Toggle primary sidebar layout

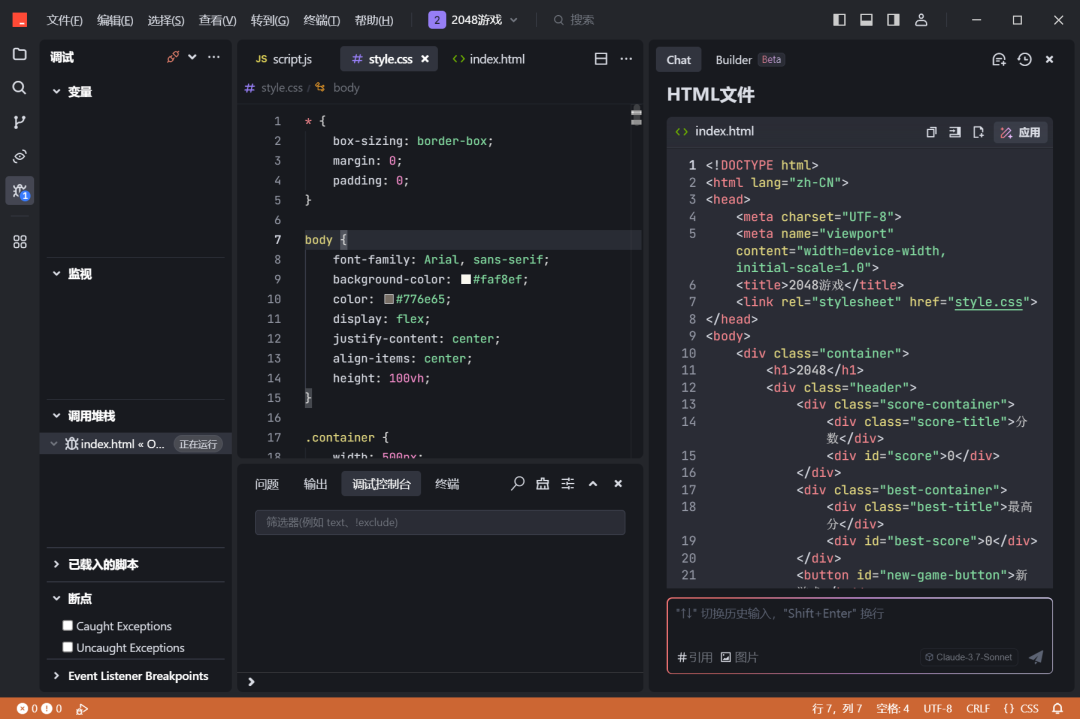[839, 20]
